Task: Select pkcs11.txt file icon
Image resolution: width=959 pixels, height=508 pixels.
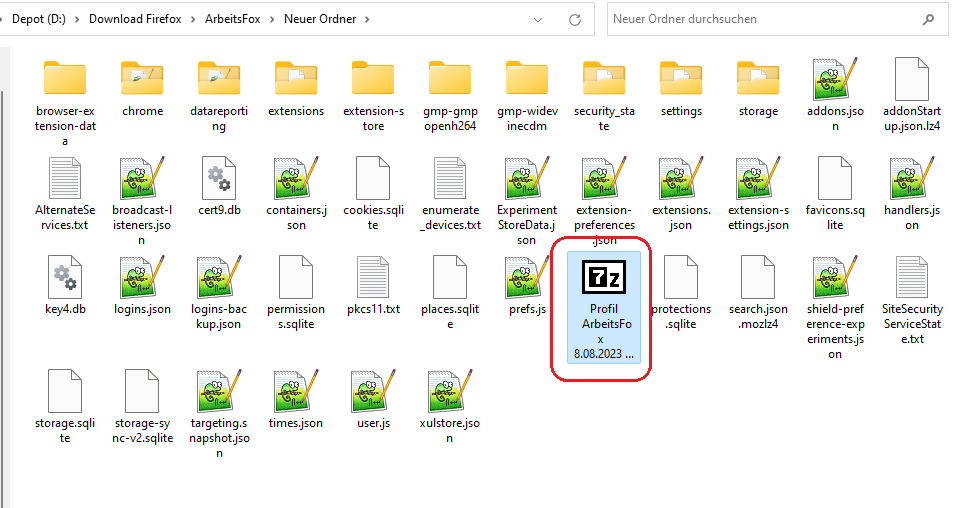Action: tap(373, 277)
